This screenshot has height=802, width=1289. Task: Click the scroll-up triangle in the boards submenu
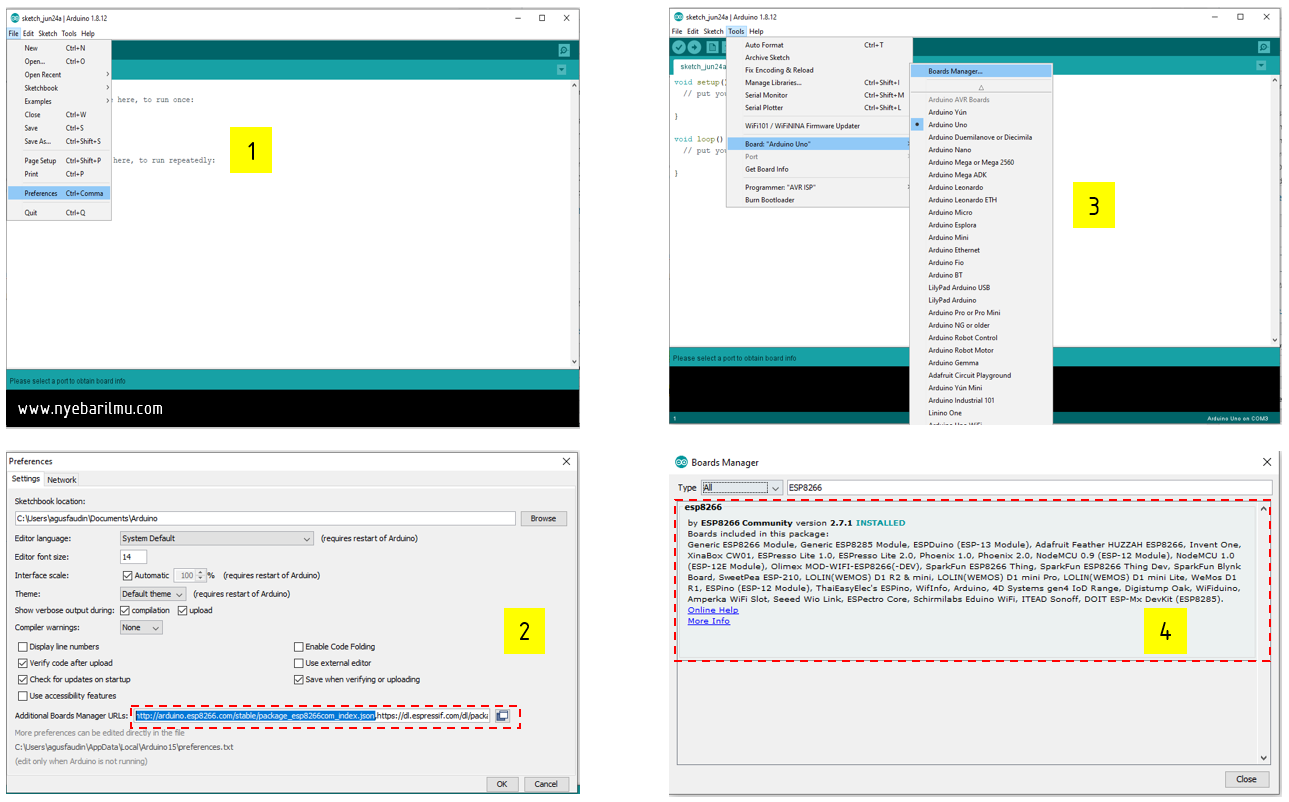tap(981, 87)
